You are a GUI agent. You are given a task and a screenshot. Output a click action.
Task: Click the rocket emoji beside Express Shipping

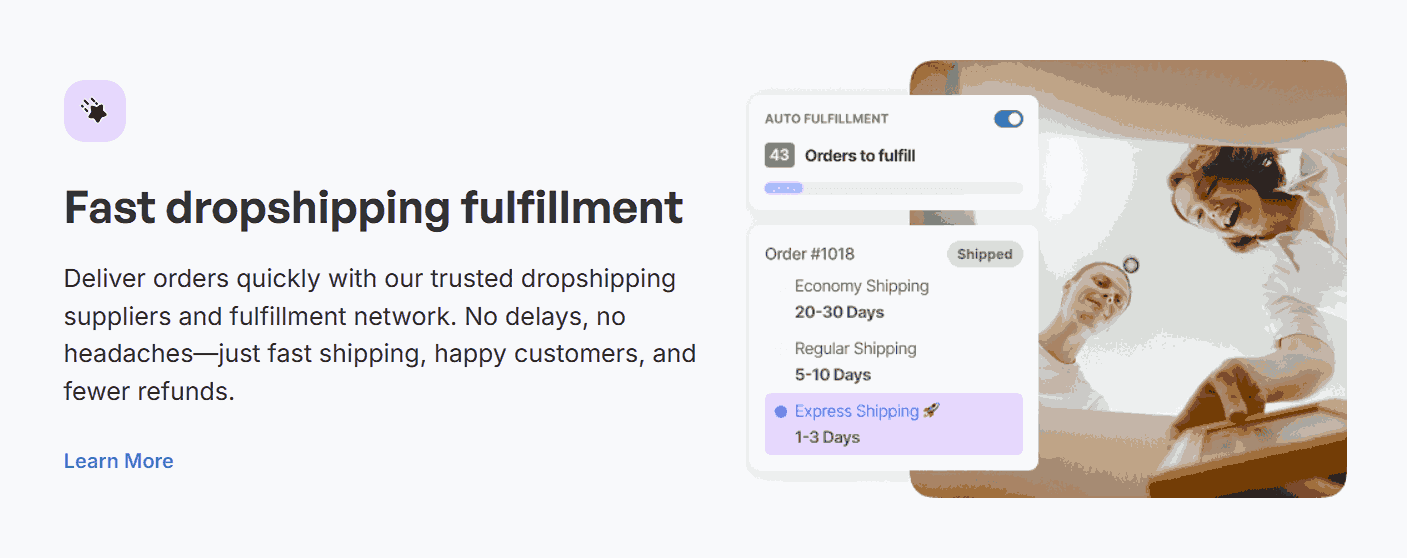[x=931, y=411]
